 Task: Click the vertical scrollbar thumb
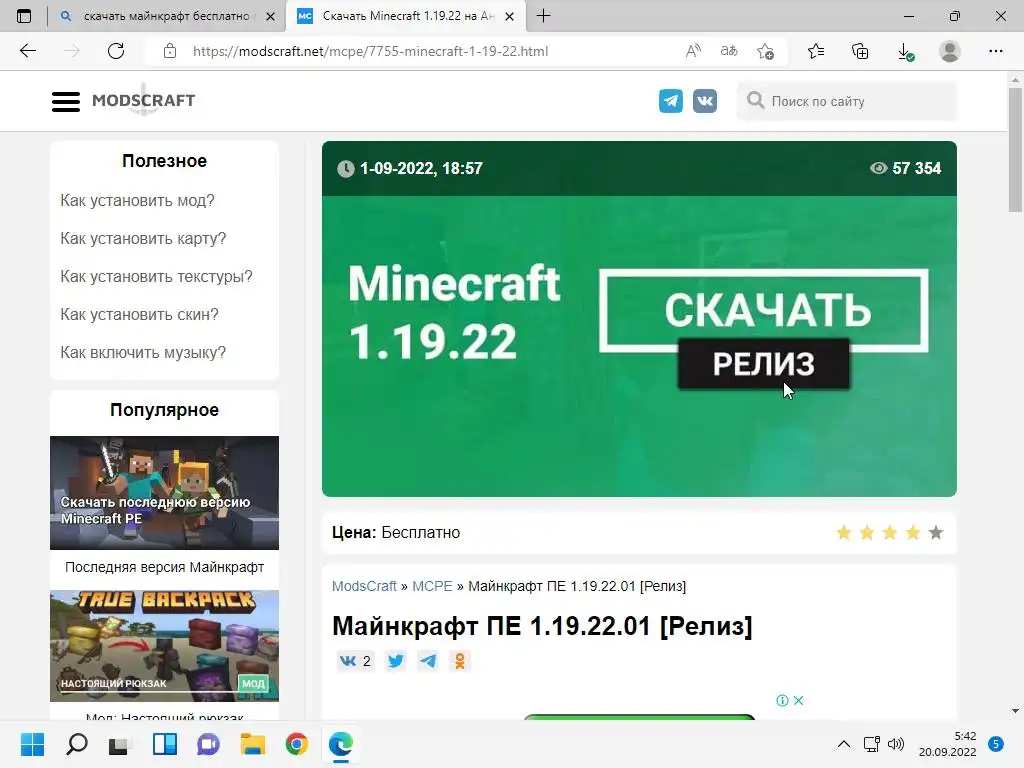1015,150
